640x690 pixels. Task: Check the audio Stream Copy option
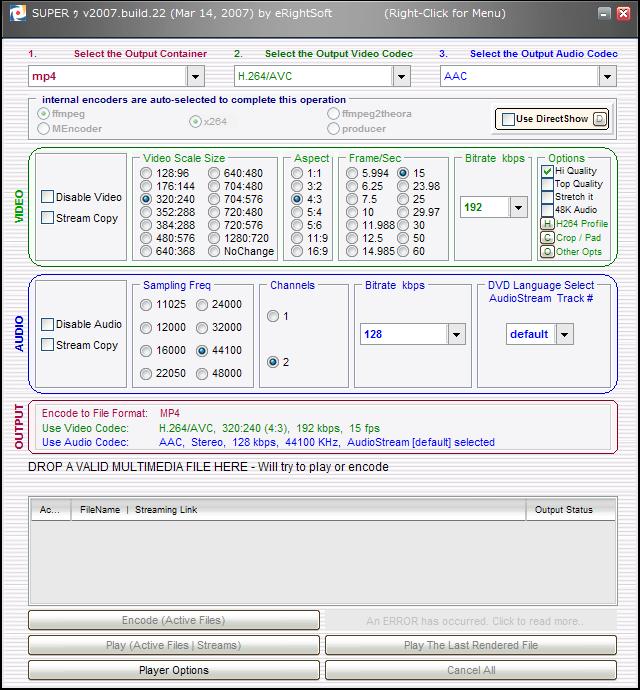pyautogui.click(x=47, y=345)
